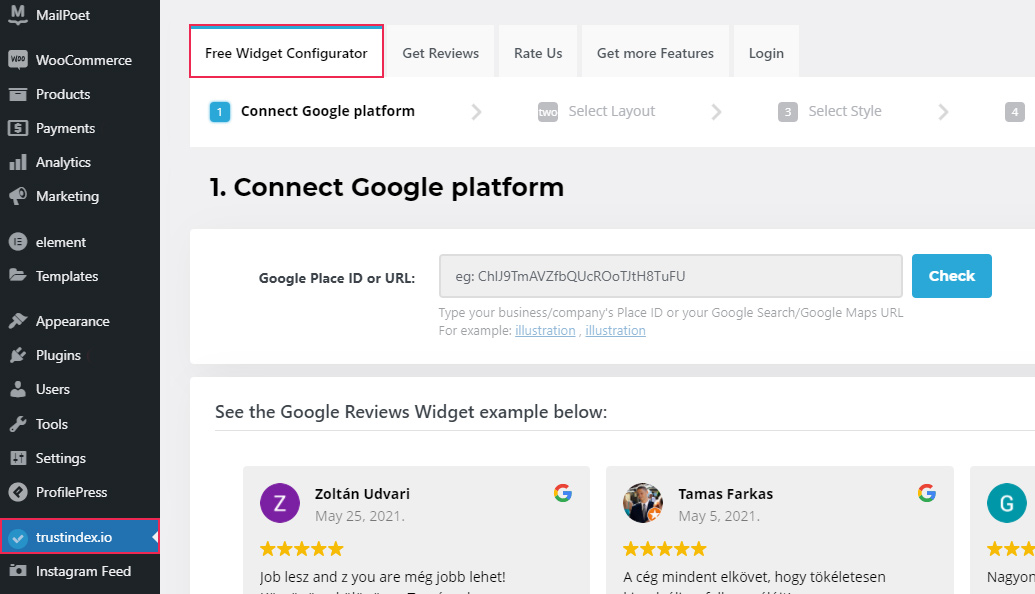
Task: Click the Users person icon
Action: tap(18, 389)
